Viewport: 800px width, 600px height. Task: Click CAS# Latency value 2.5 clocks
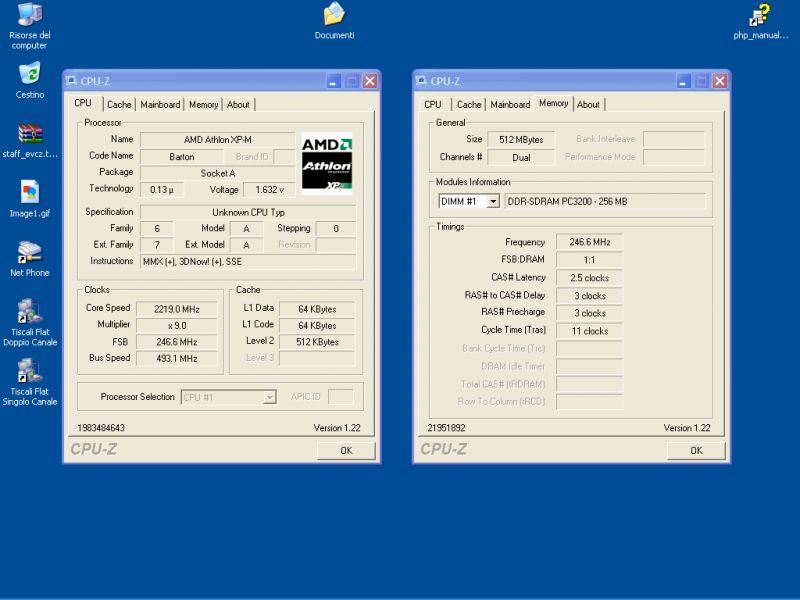[x=590, y=278]
